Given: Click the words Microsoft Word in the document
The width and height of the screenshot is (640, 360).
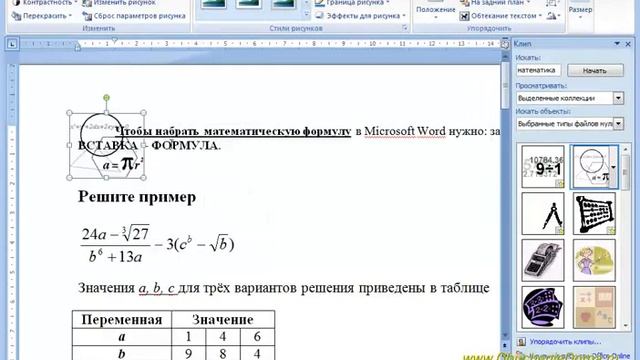Looking at the screenshot, I should [404, 131].
